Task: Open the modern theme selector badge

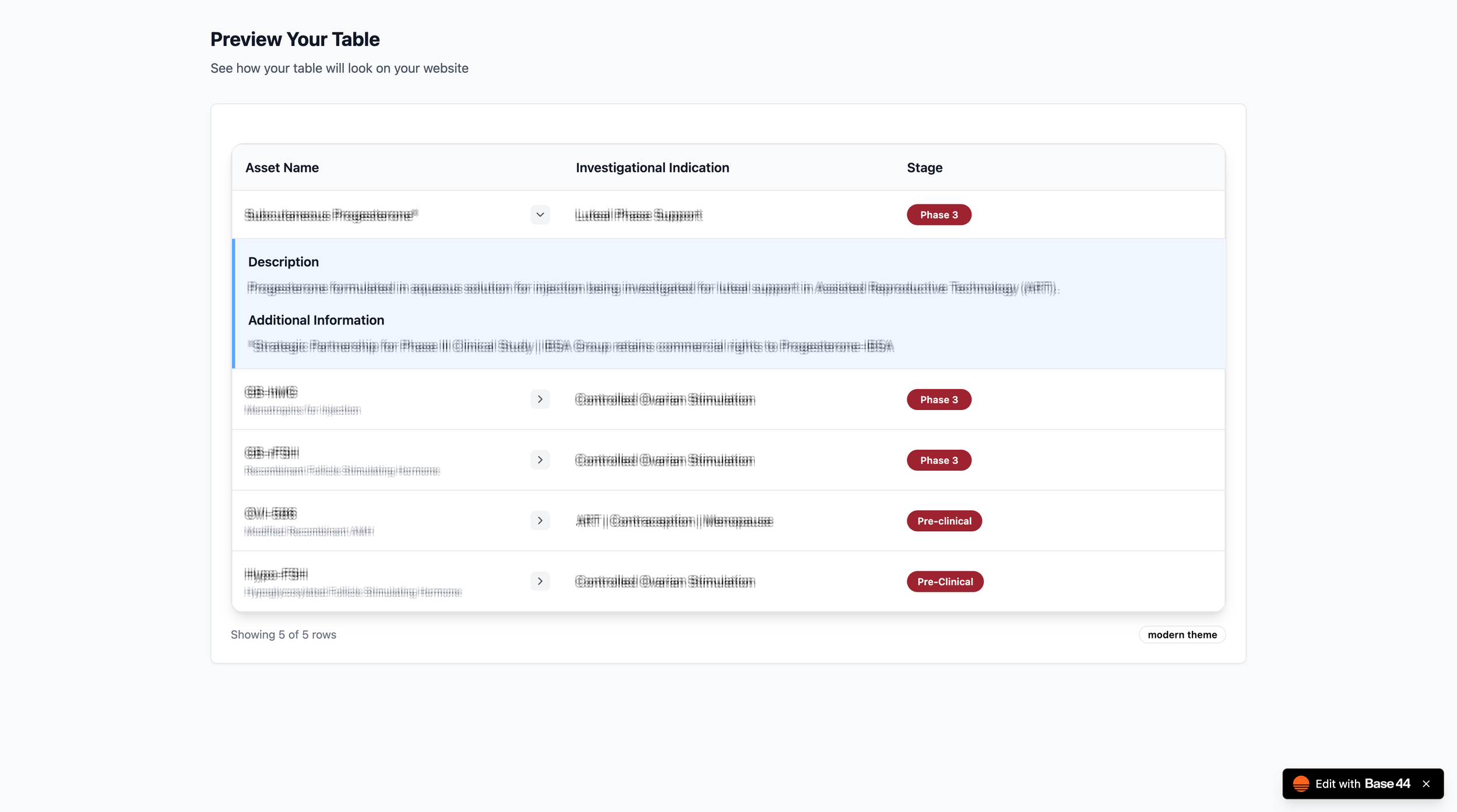Action: pyautogui.click(x=1182, y=634)
